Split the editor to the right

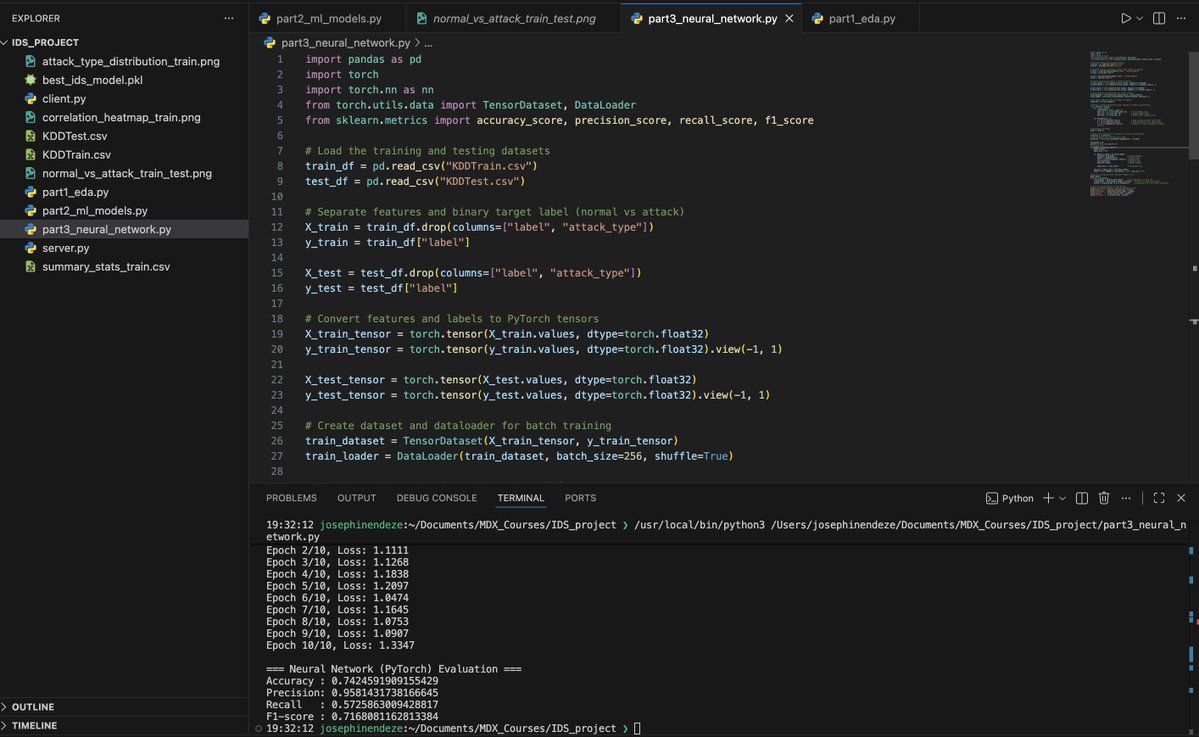[x=1159, y=18]
